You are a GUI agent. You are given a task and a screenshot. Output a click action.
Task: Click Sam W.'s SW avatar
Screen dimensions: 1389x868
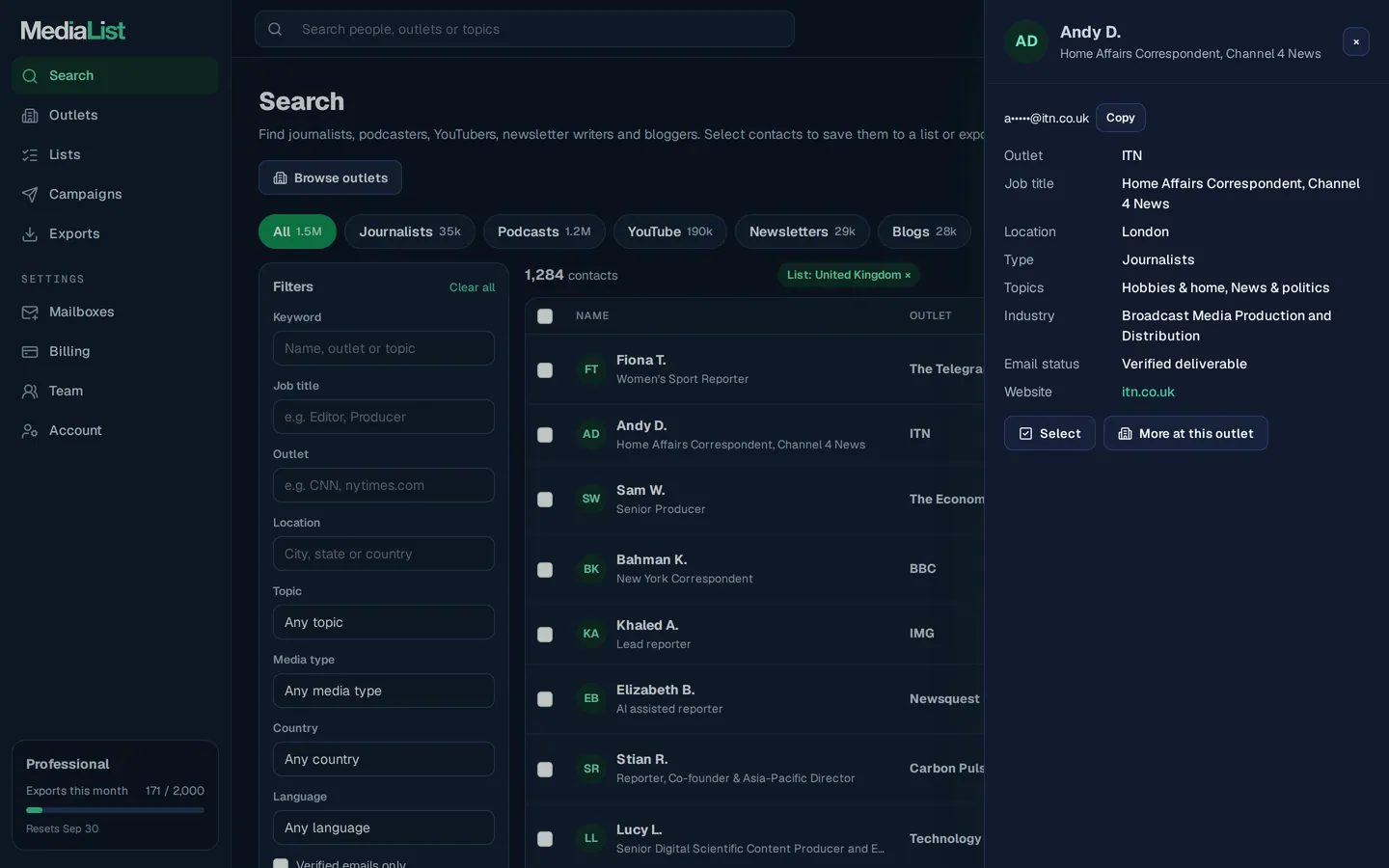click(x=591, y=499)
